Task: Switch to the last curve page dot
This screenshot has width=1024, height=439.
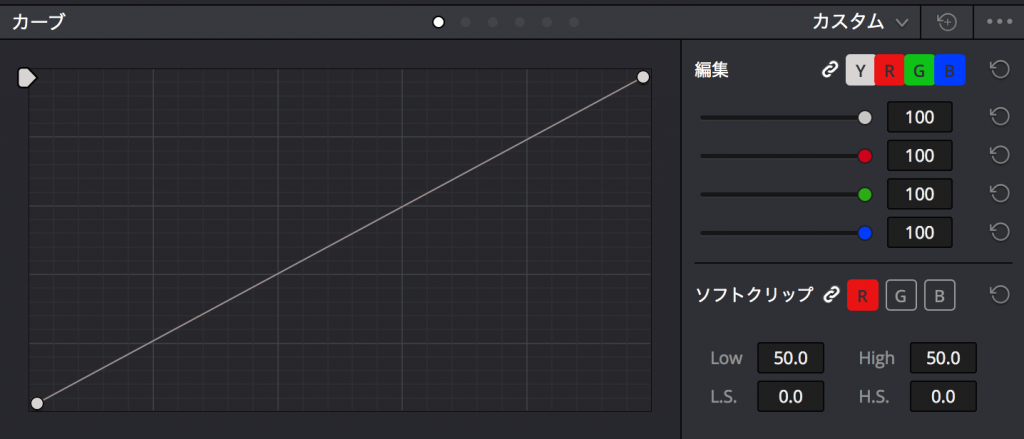Action: (574, 22)
